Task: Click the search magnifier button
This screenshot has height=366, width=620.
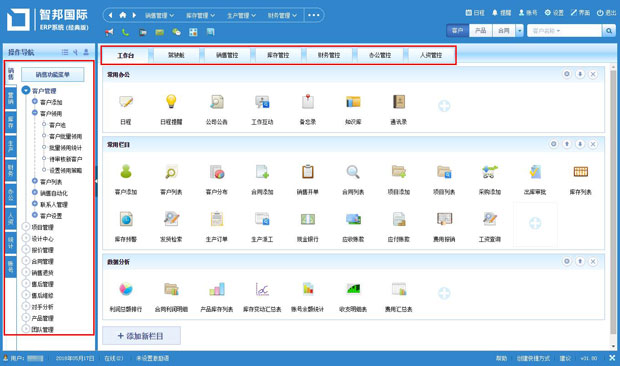Action: (x=609, y=30)
